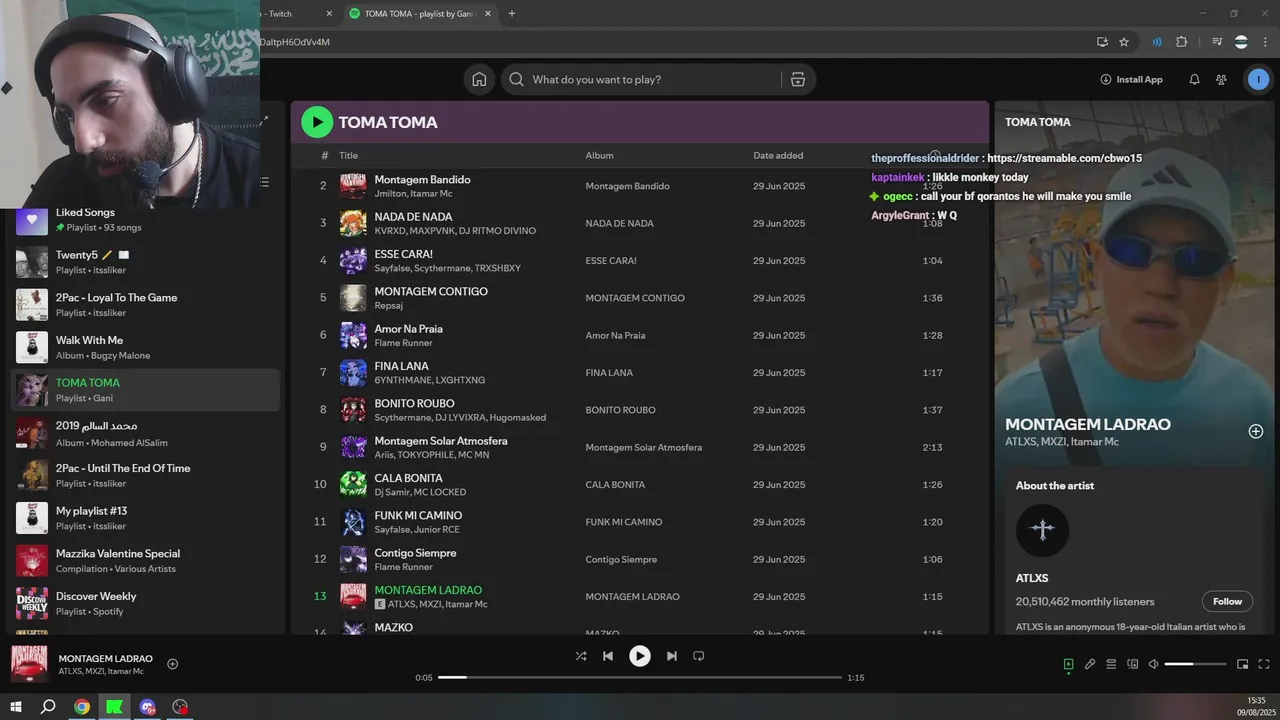Viewport: 1280px width, 720px height.
Task: Open Mazzika Valentine Special compilation
Action: [x=146, y=561]
